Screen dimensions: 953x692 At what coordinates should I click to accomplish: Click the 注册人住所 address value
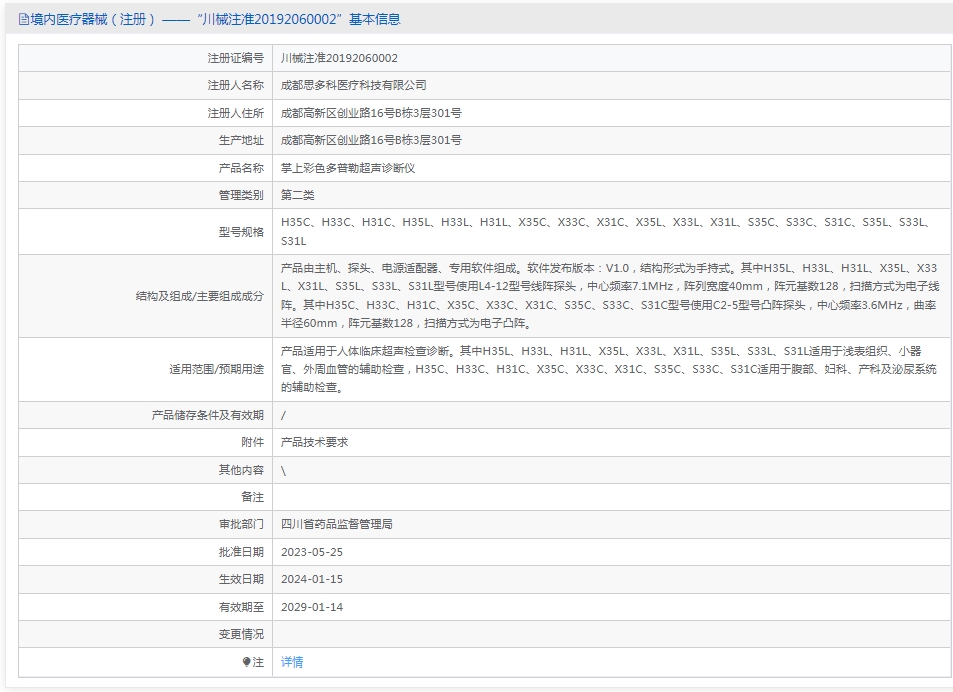pyautogui.click(x=371, y=113)
